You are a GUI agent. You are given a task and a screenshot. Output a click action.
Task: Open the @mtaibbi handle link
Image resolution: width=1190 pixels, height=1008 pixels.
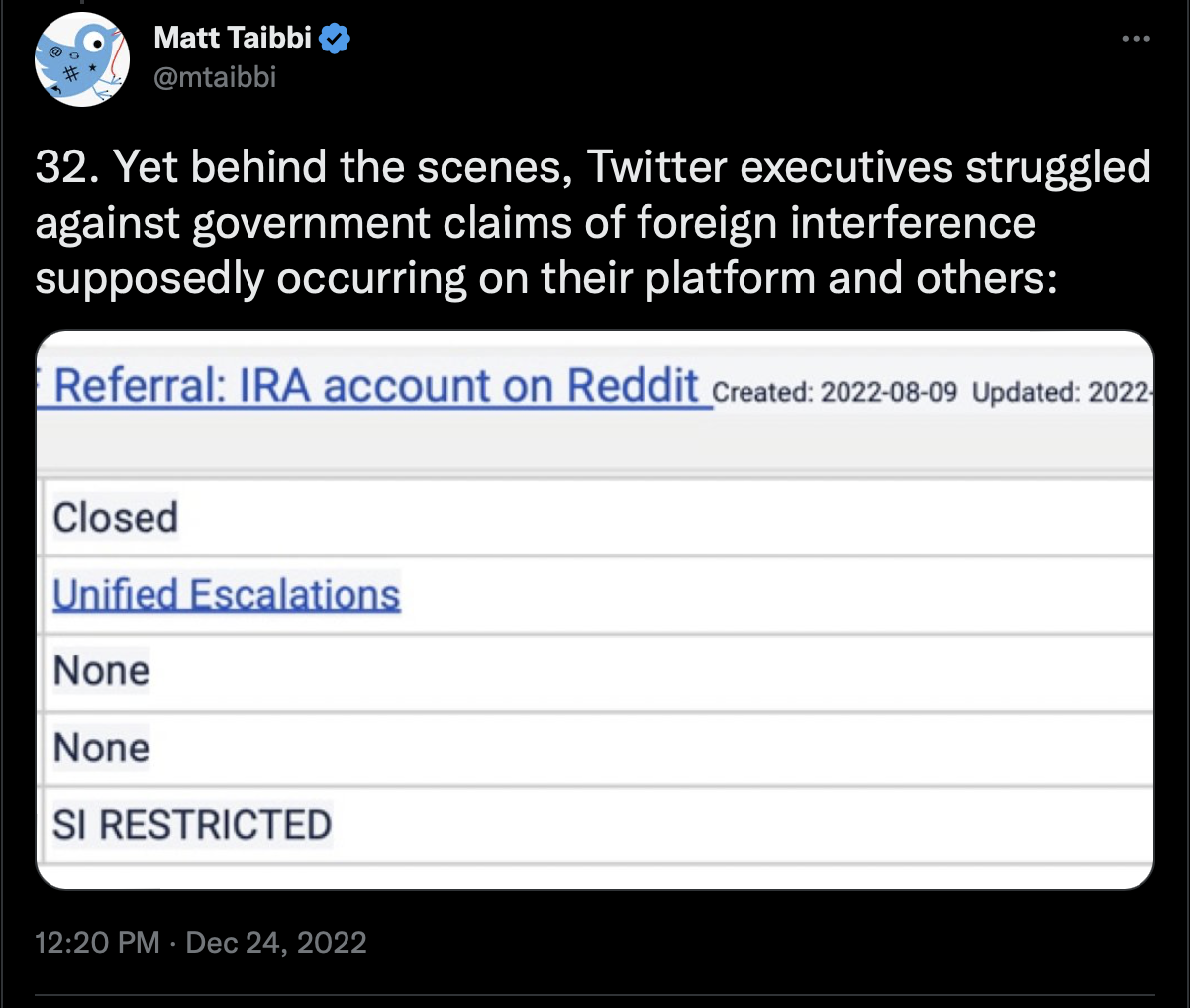(x=215, y=76)
